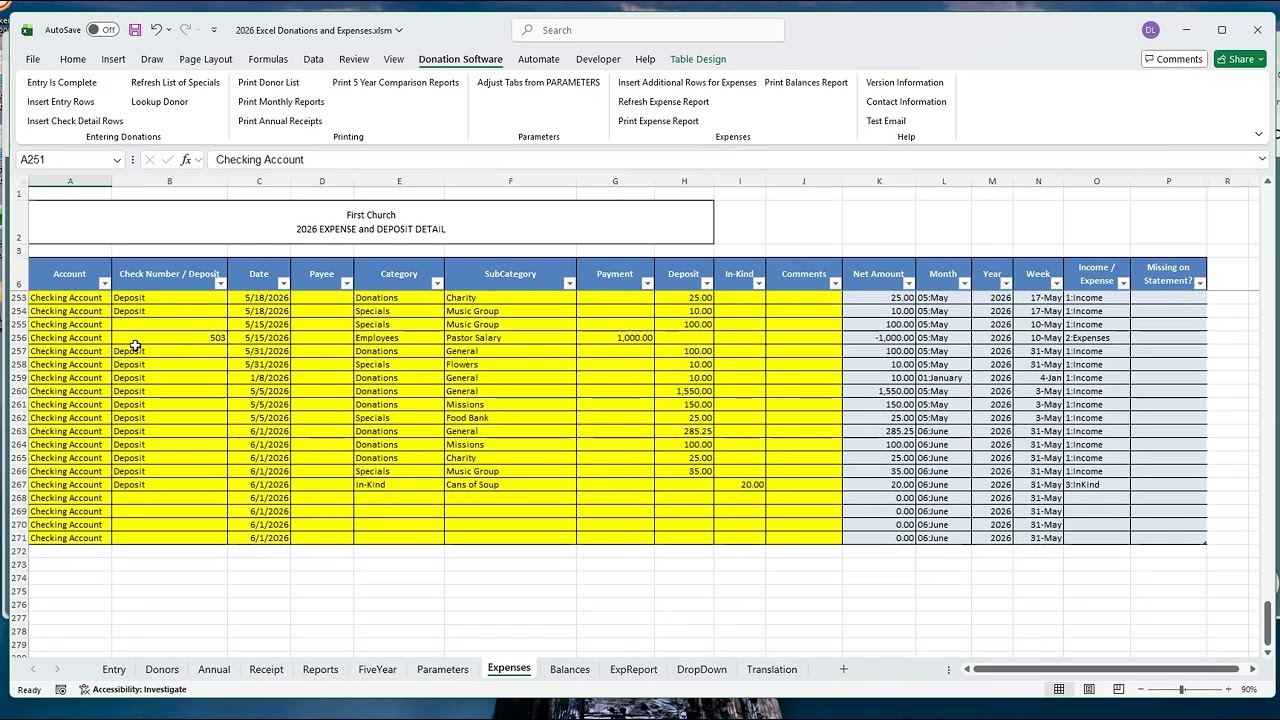Screen dimensions: 1280x720
Task: Click the Comments button
Action: (x=1174, y=59)
